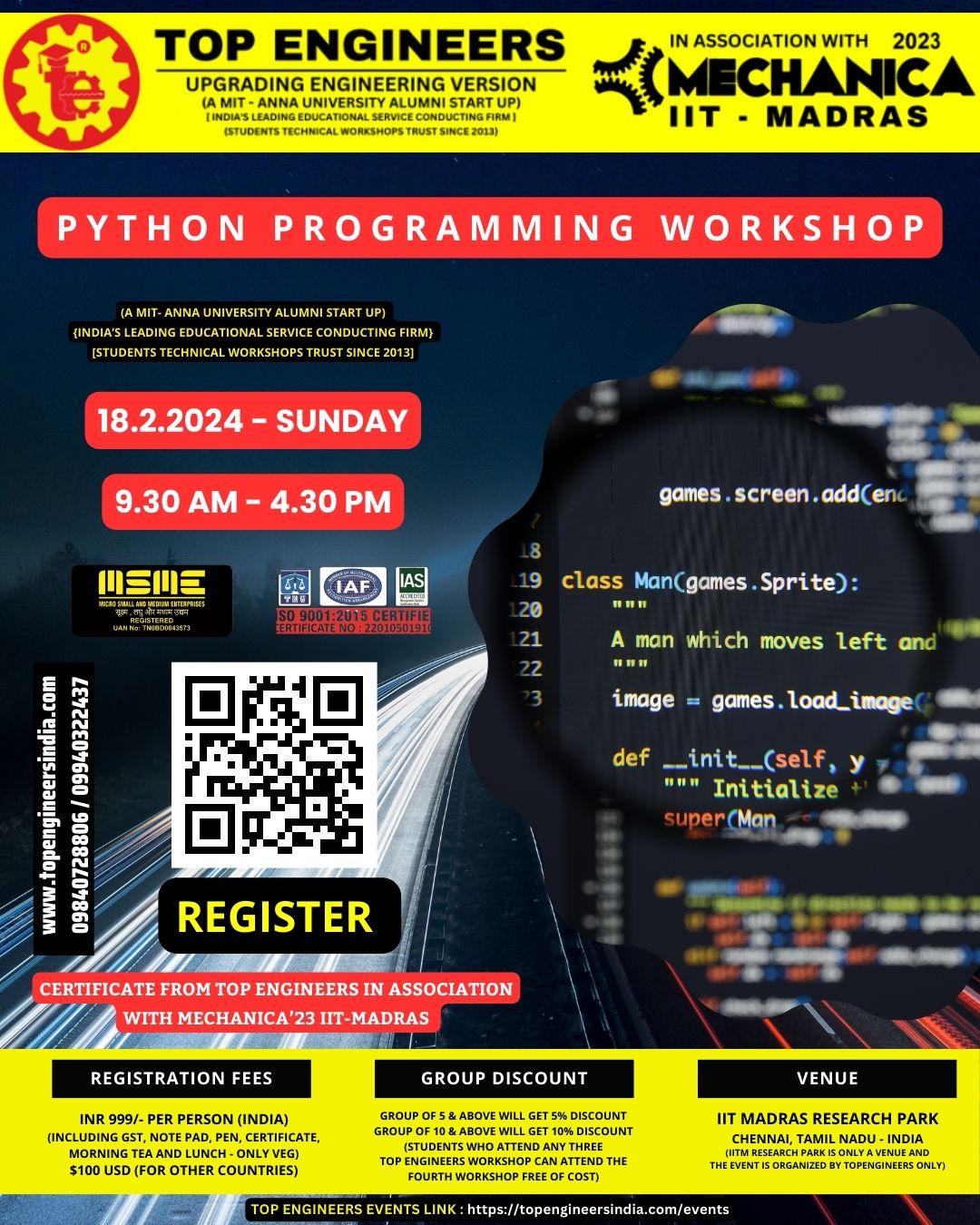The image size is (980, 1225).
Task: Click the MECHANICA wordmark
Action: 821,77
